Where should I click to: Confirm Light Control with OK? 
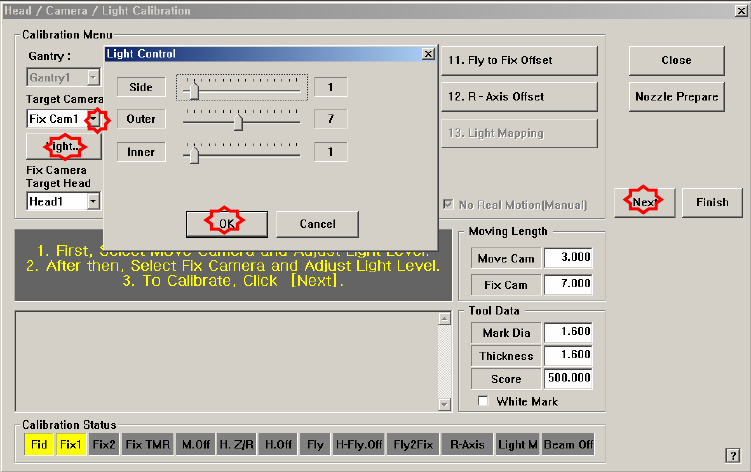[227, 224]
